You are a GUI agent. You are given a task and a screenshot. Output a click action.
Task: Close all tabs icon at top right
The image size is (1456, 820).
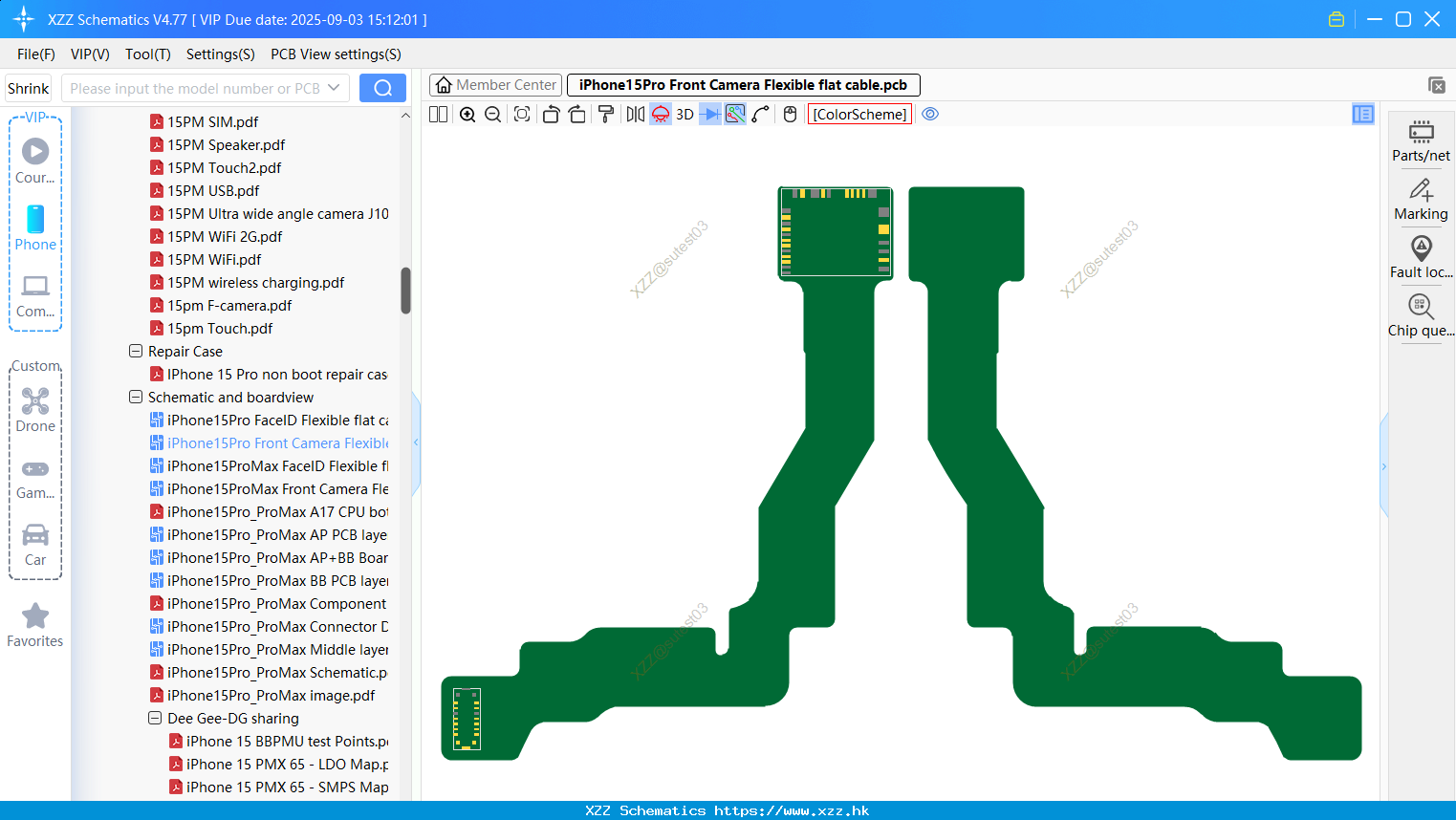1436,85
